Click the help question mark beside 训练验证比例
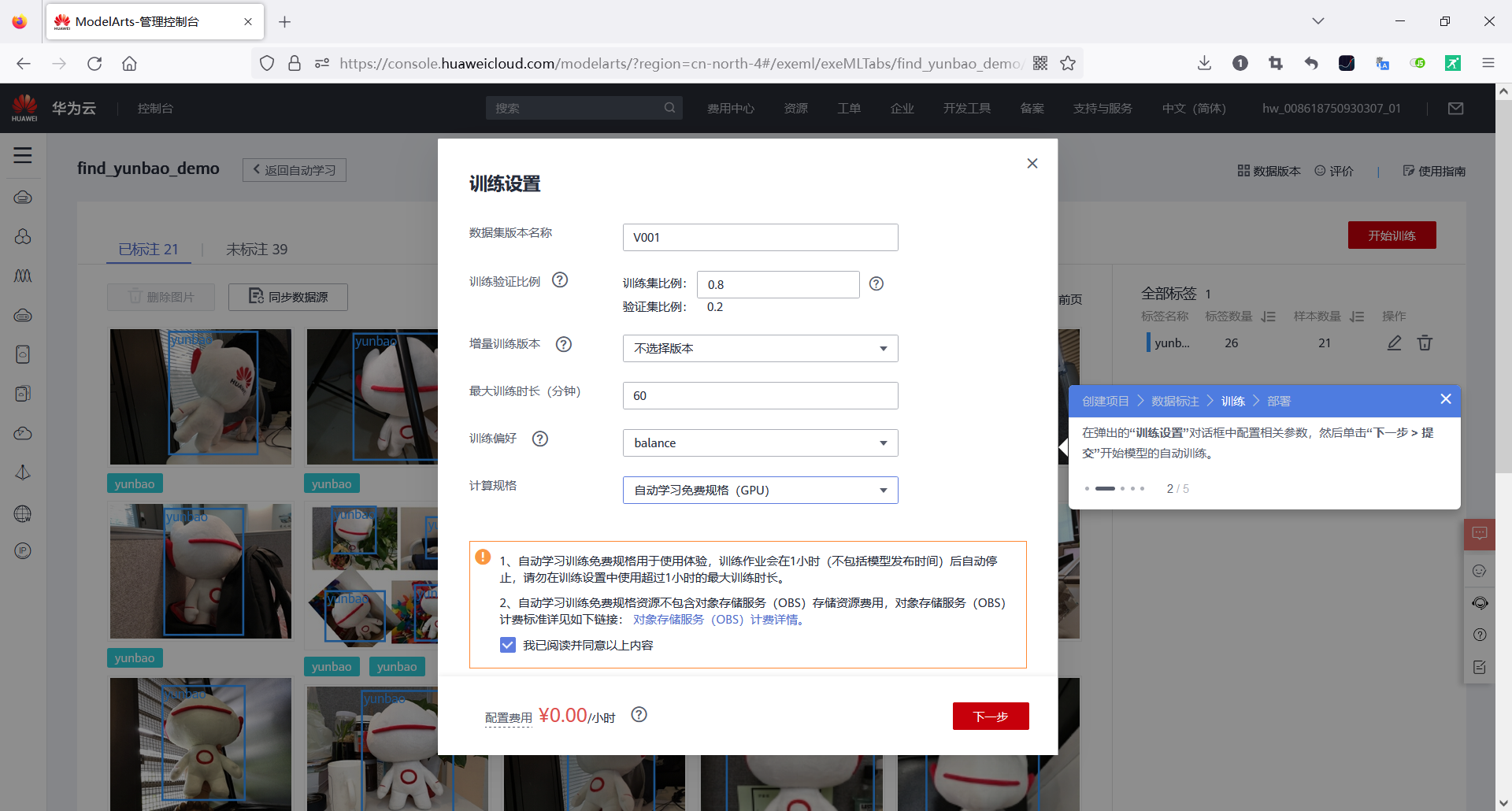 (560, 280)
